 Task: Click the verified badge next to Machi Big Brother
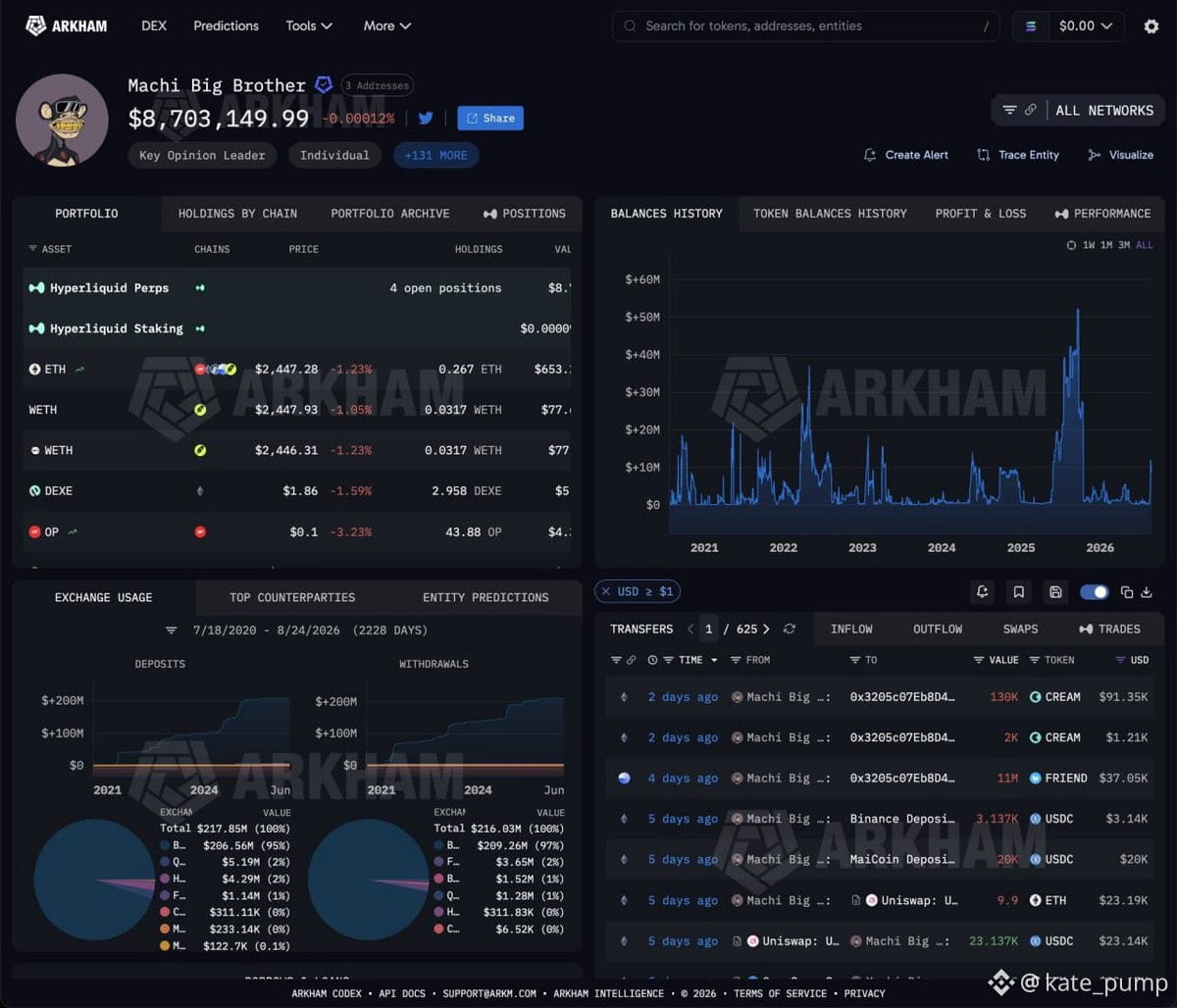[324, 85]
